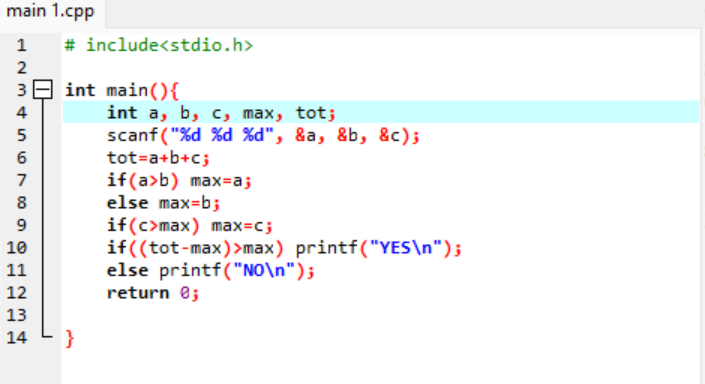Click the 'if(a>b) max=a;' line
The image size is (705, 384).
[x=179, y=180]
